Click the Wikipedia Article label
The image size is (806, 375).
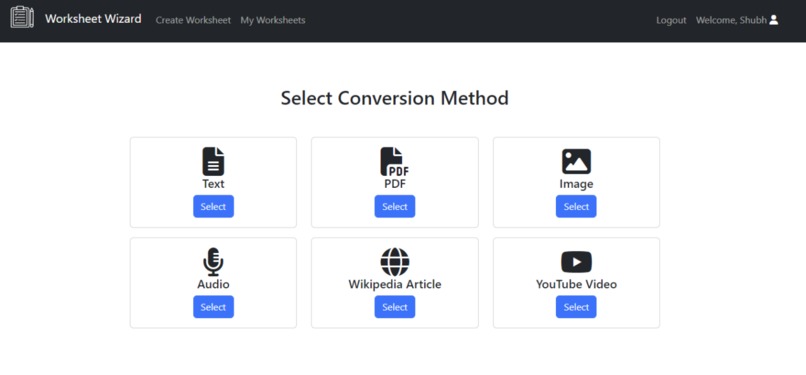(x=395, y=284)
